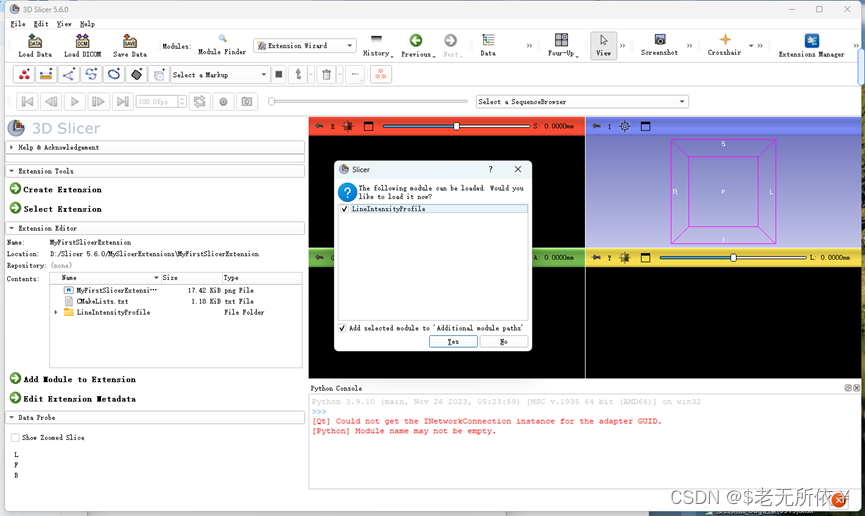Create an angle markup
865x516 pixels.
pos(68,75)
